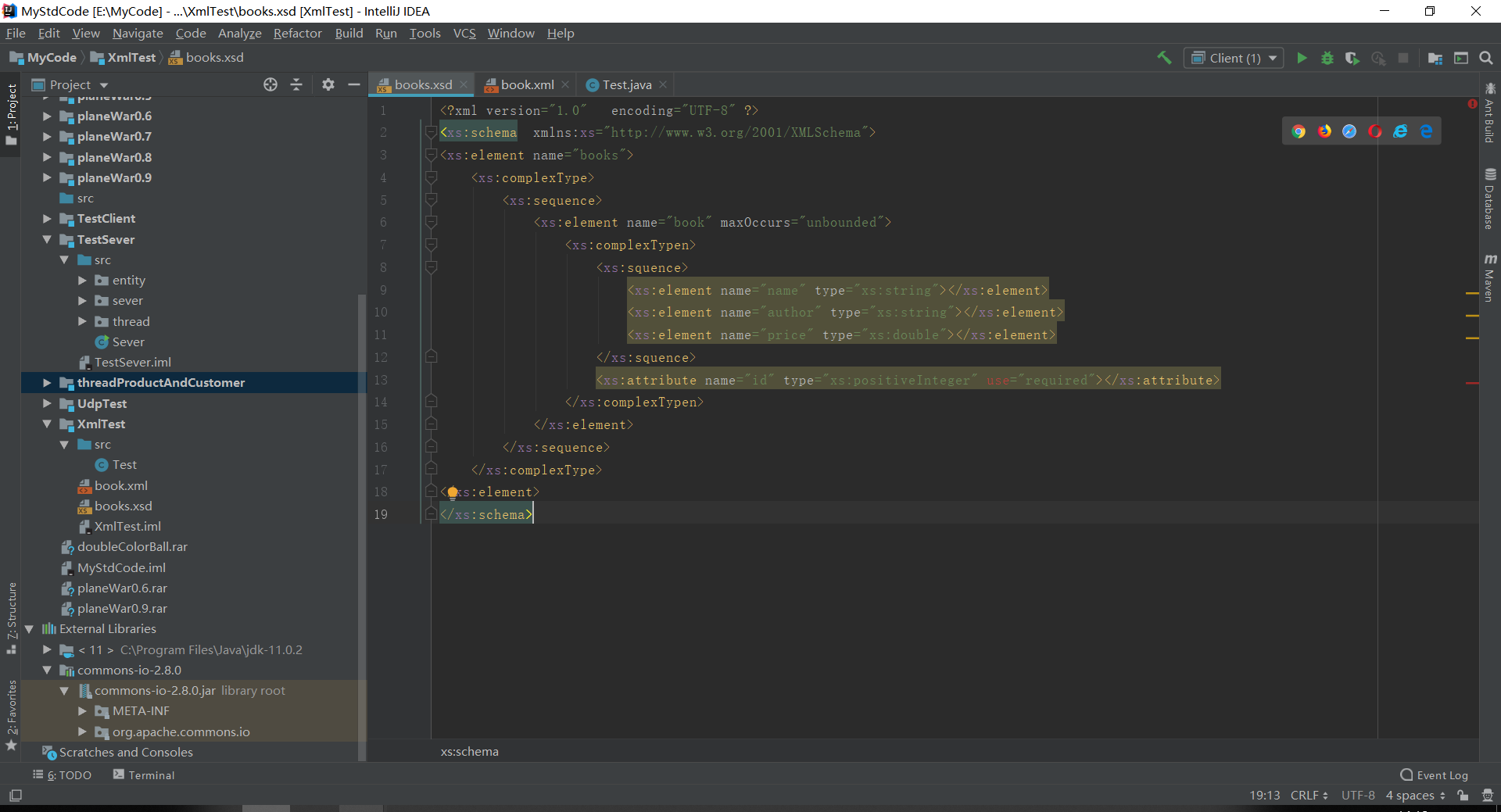Click the UTF-8 encoding status entry
The height and width of the screenshot is (812, 1501).
click(x=1358, y=796)
